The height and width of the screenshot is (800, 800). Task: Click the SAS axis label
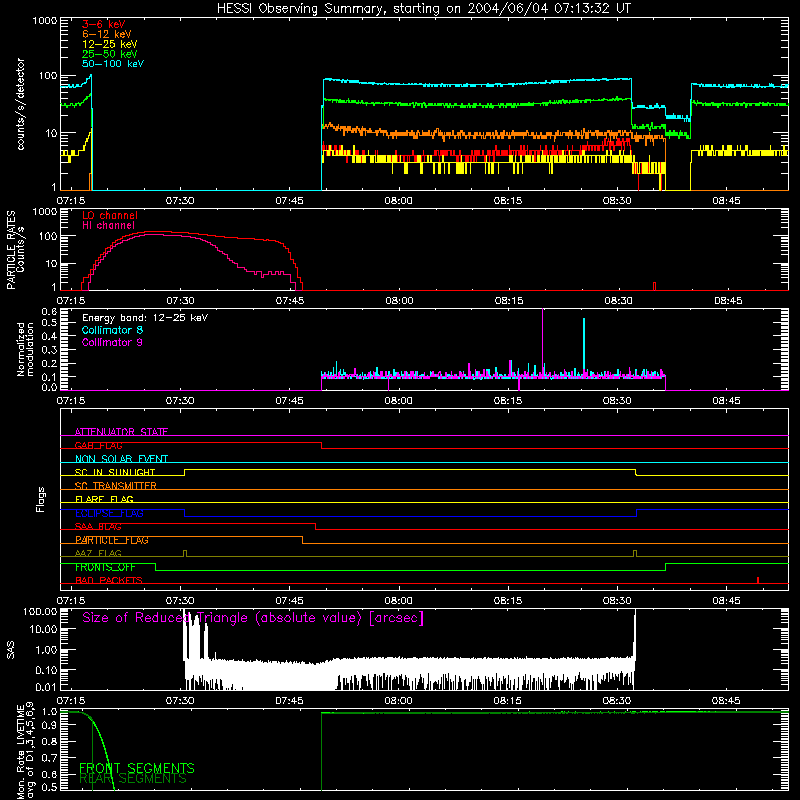[x=11, y=650]
